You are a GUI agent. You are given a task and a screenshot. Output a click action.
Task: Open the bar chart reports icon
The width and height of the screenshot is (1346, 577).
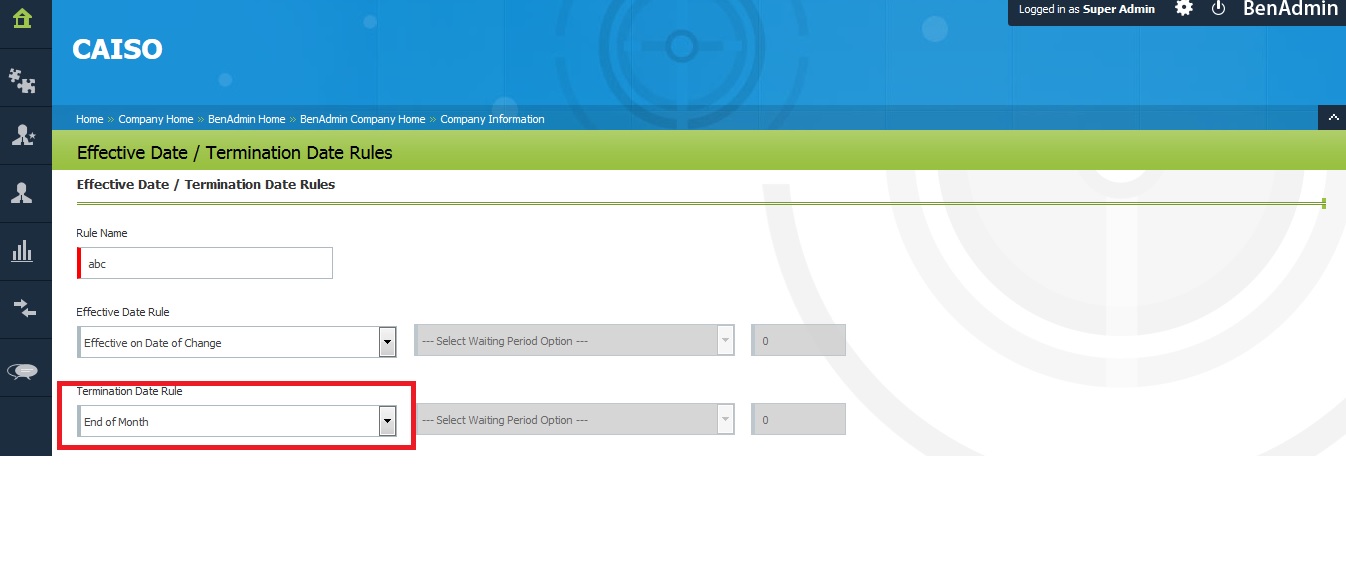pos(22,251)
